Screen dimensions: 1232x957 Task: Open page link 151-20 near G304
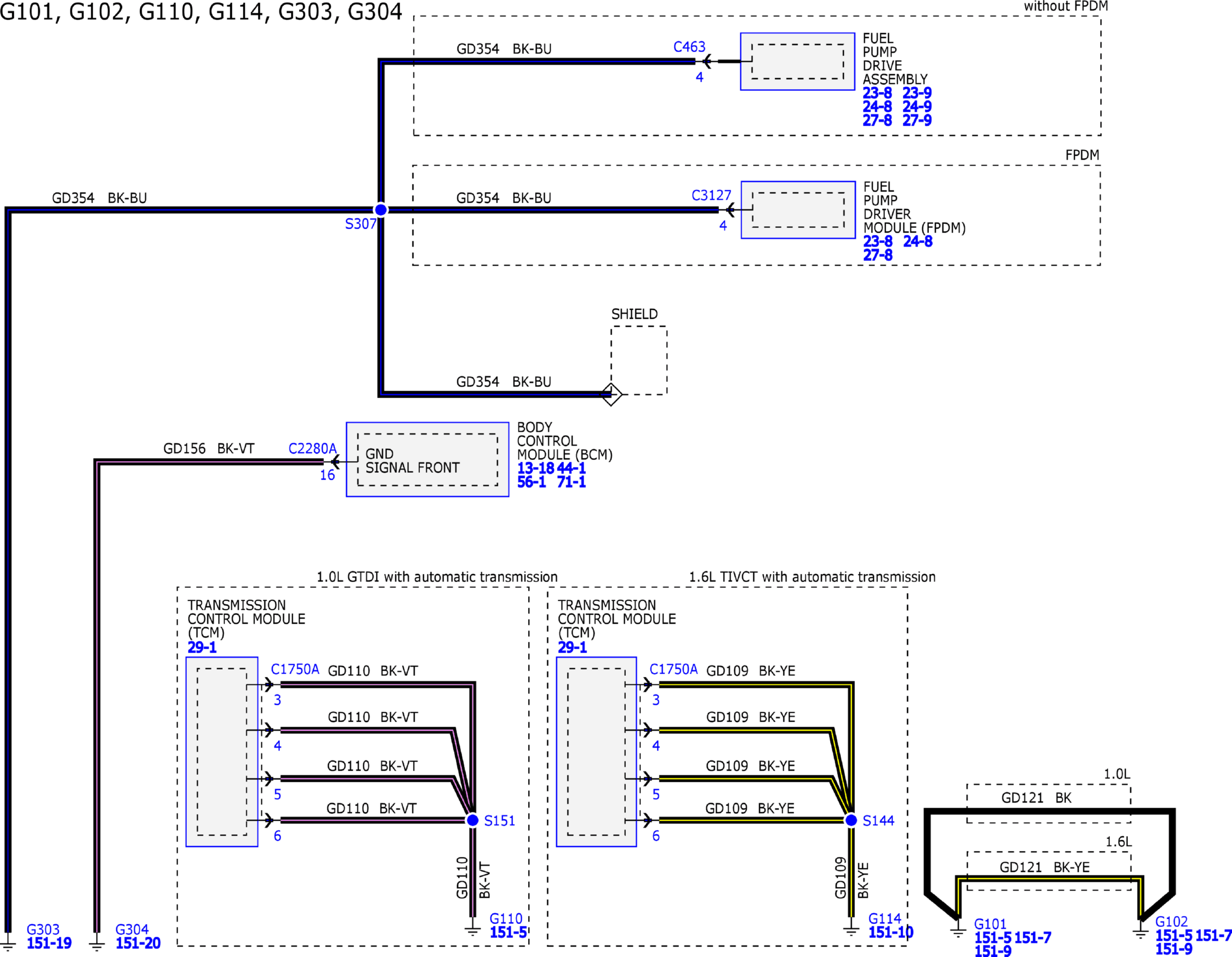(138, 944)
